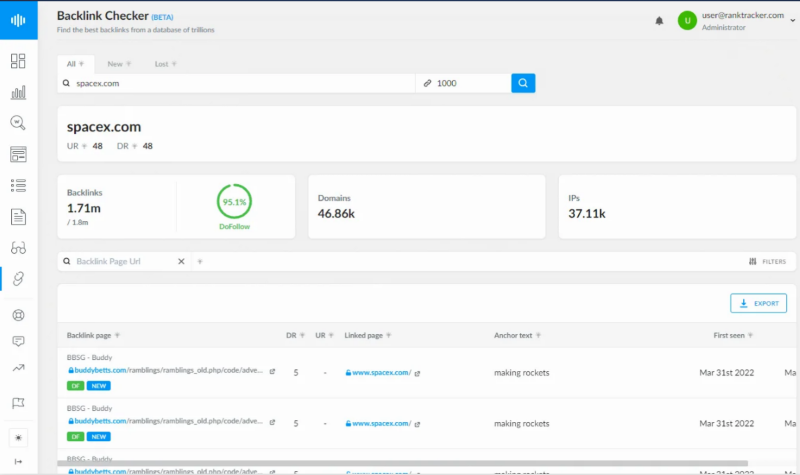Viewport: 800px width, 475px height.
Task: Click the DR info icon under spacex.com
Action: 135,146
